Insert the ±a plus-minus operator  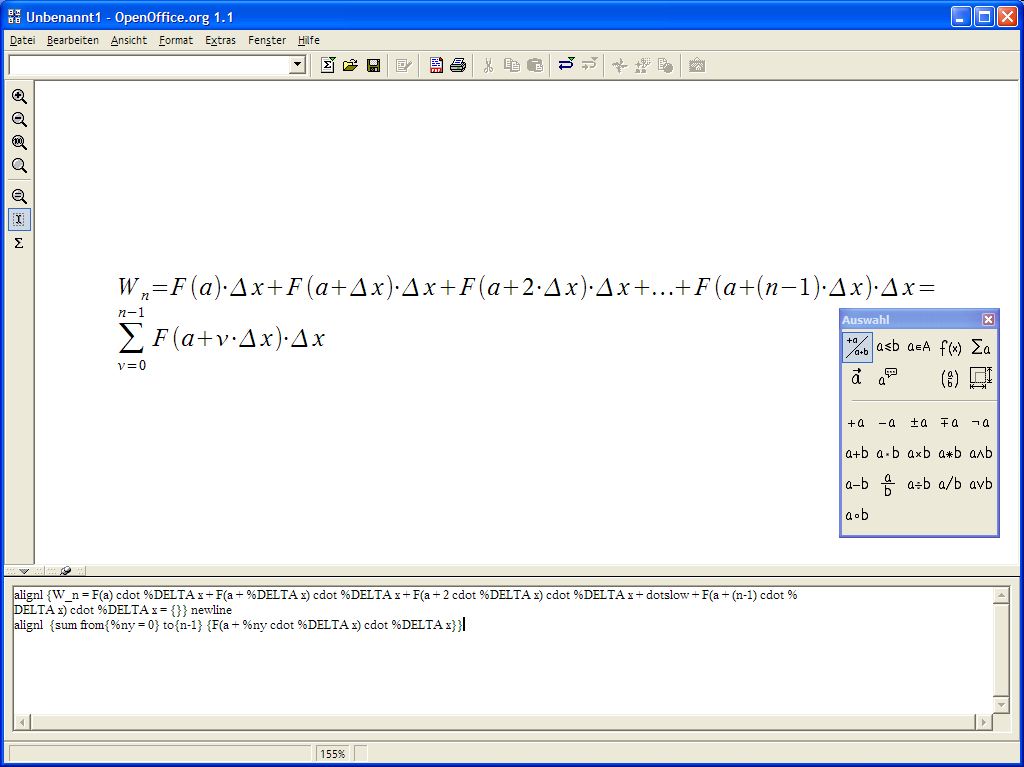point(918,423)
